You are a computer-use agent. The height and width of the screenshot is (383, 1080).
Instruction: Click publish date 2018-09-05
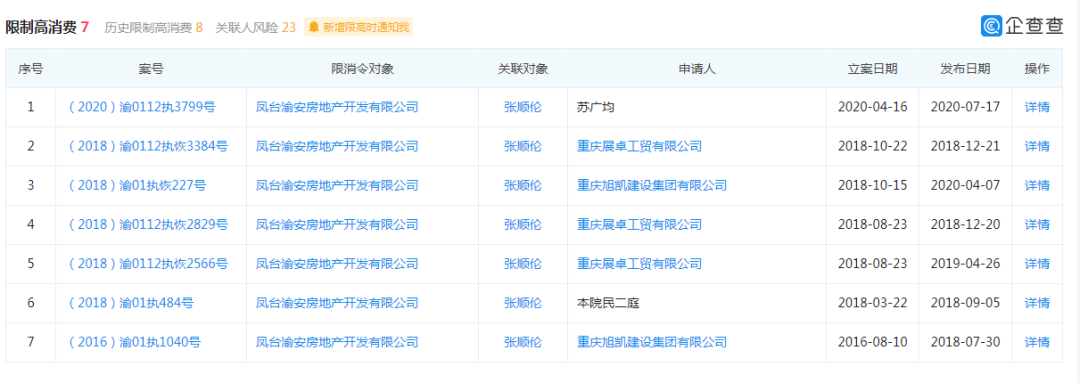(x=965, y=303)
